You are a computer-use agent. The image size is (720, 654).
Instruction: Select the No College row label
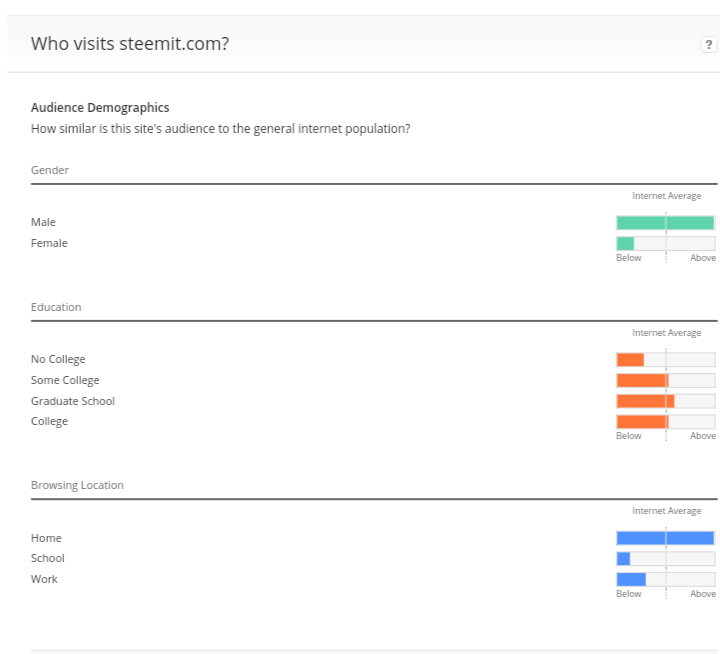tap(58, 359)
